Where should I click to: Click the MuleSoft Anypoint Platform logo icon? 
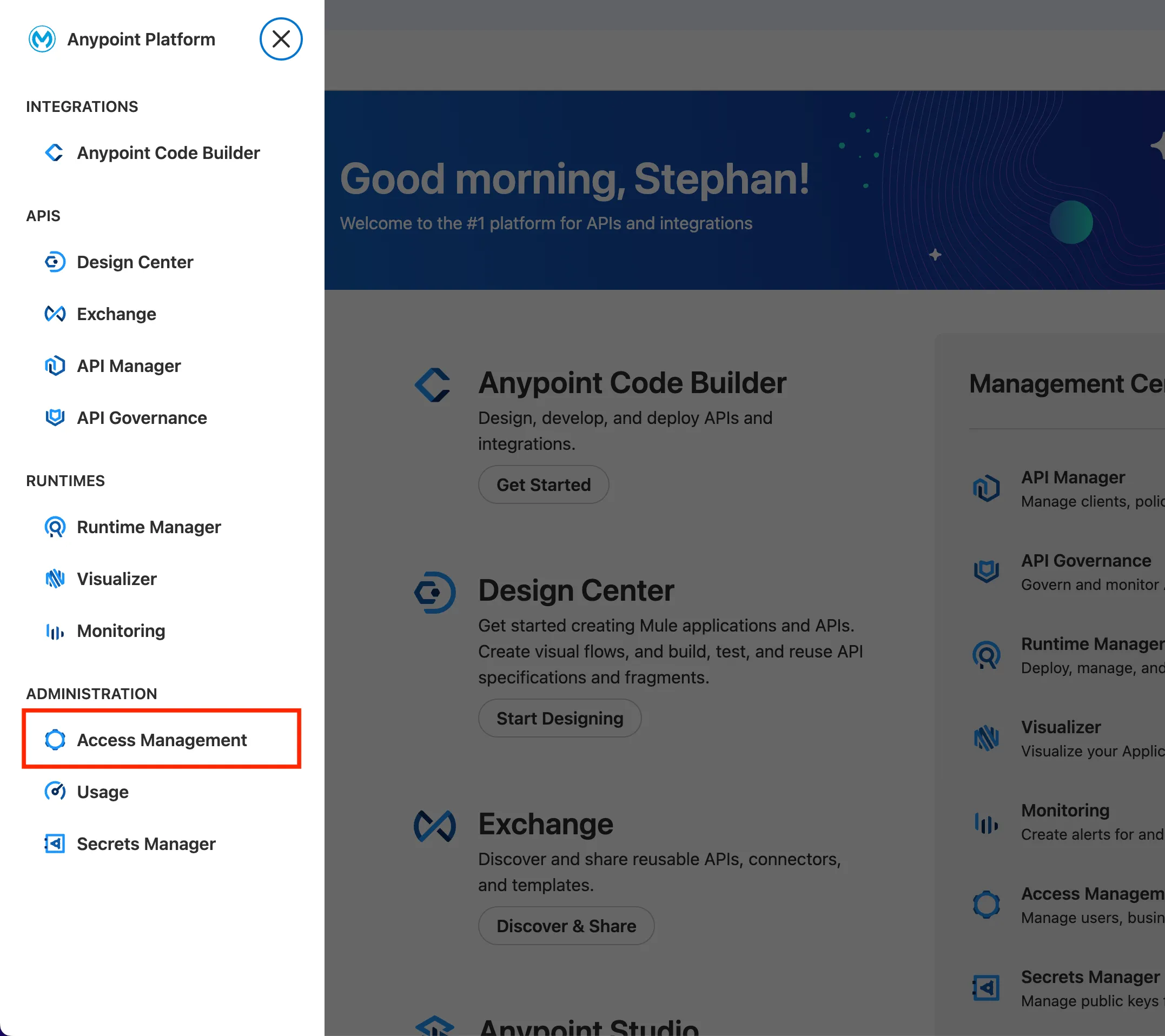pyautogui.click(x=42, y=39)
